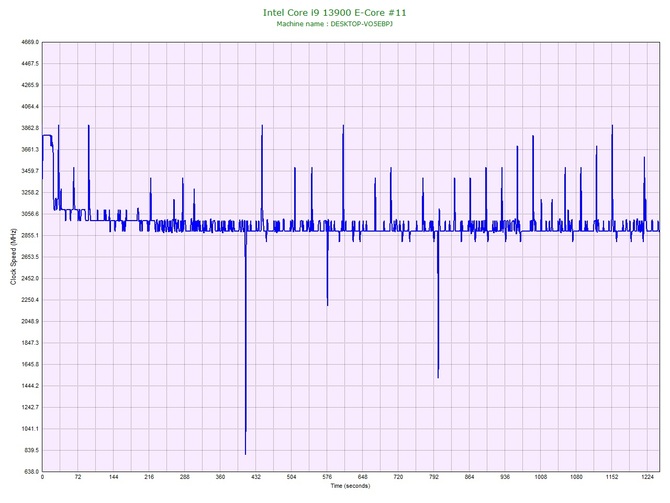Image resolution: width=670 pixels, height=503 pixels.
Task: Click the 4265.9 y-axis value
Action: 30,85
